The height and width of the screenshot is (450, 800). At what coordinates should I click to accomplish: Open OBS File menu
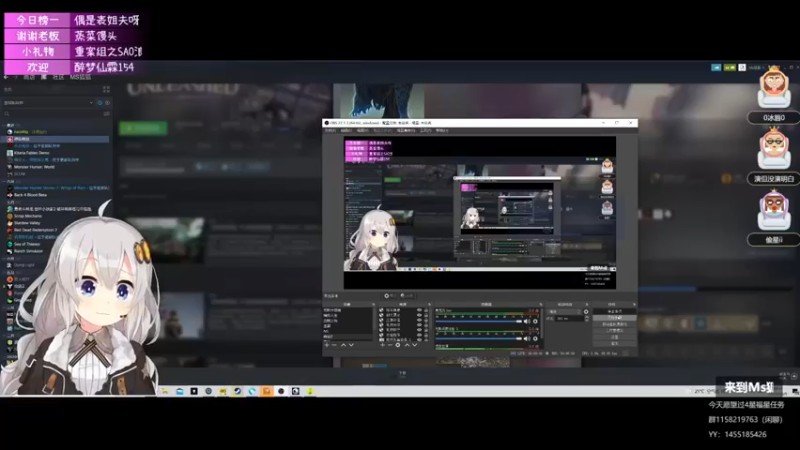tap(330, 131)
